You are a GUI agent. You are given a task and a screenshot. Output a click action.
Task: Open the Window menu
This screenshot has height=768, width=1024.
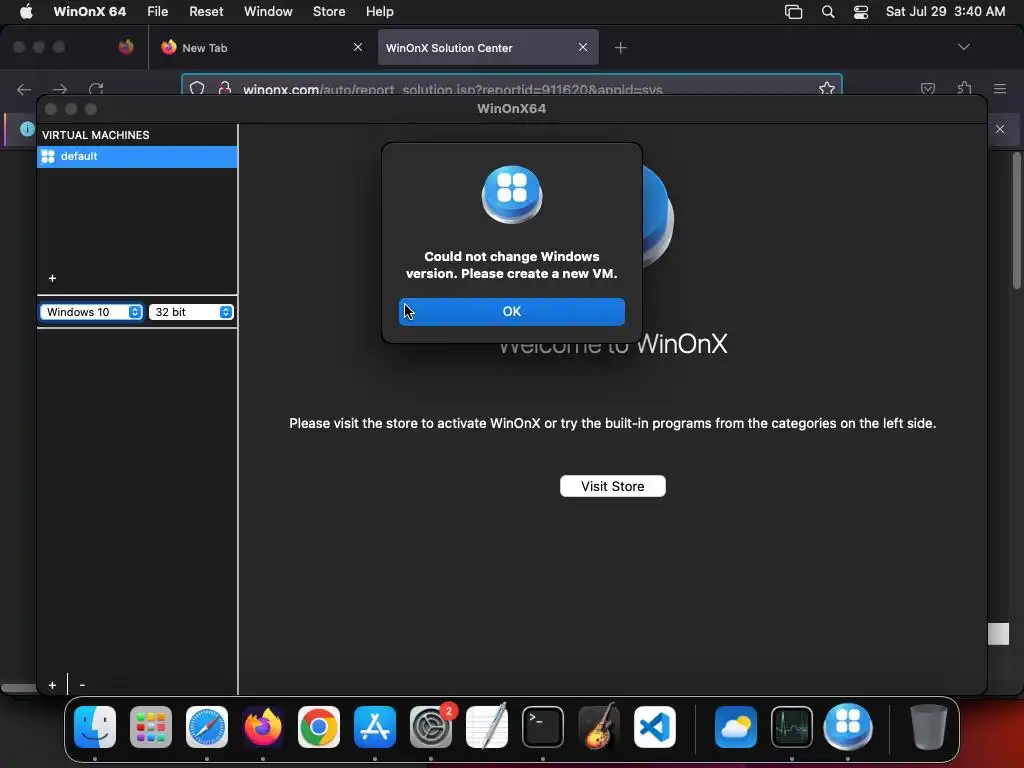coord(268,12)
